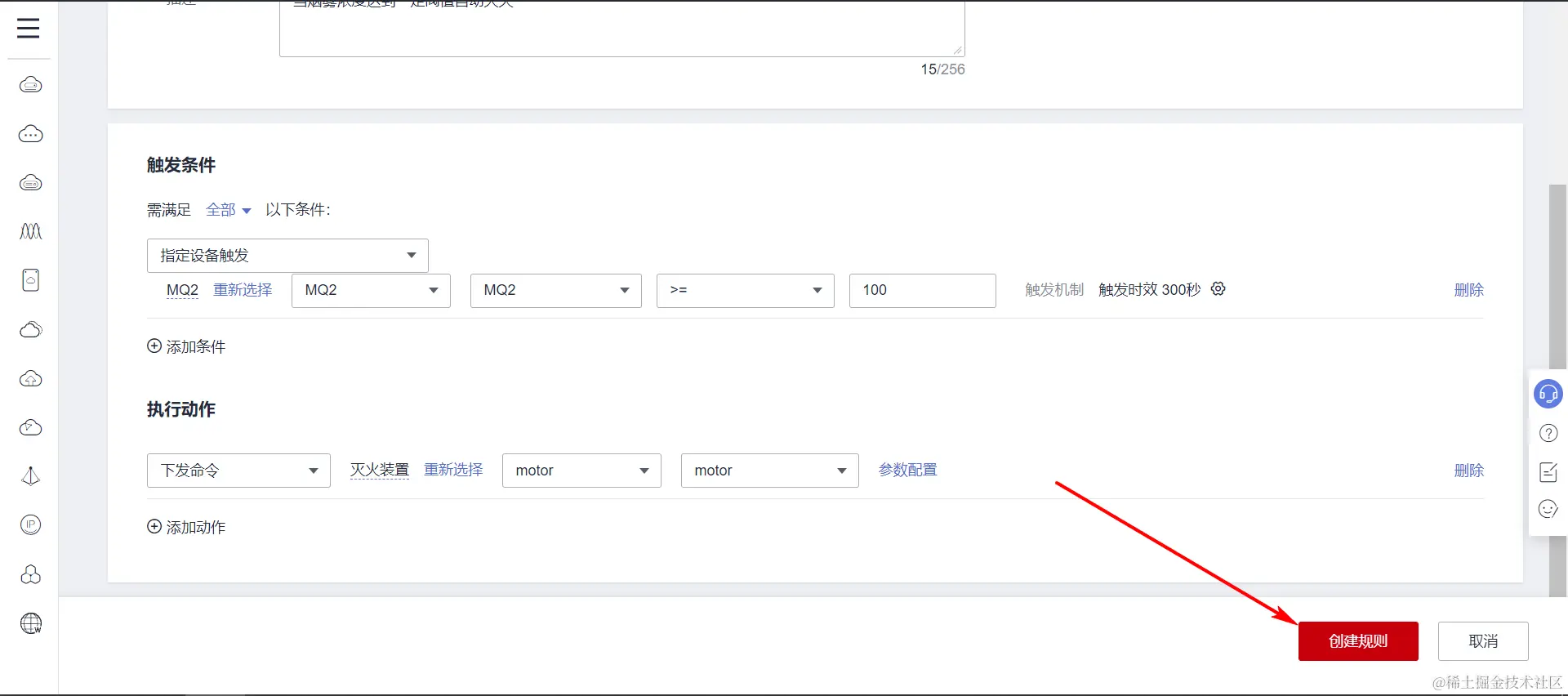Click the IP circle sidebar icon

coord(30,524)
